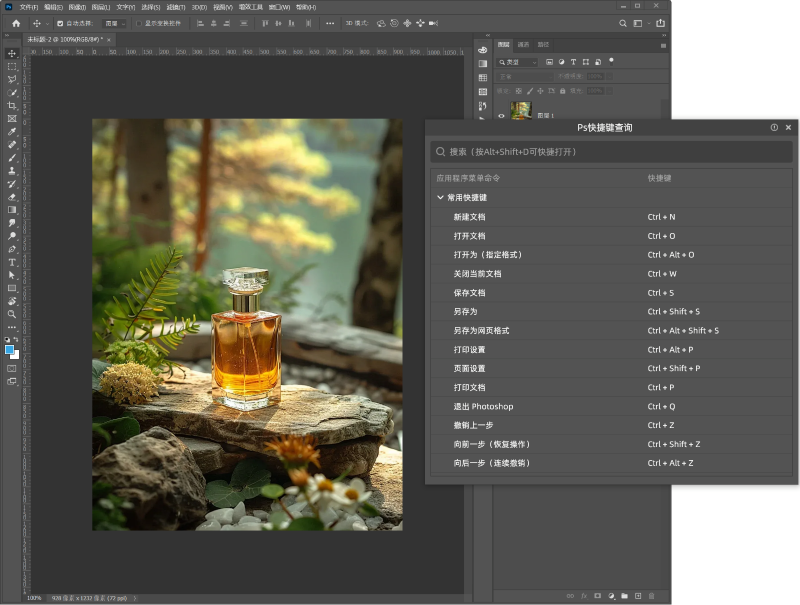Enable the 显示变换控件 checkbox
This screenshot has width=800, height=605.
pyautogui.click(x=139, y=23)
